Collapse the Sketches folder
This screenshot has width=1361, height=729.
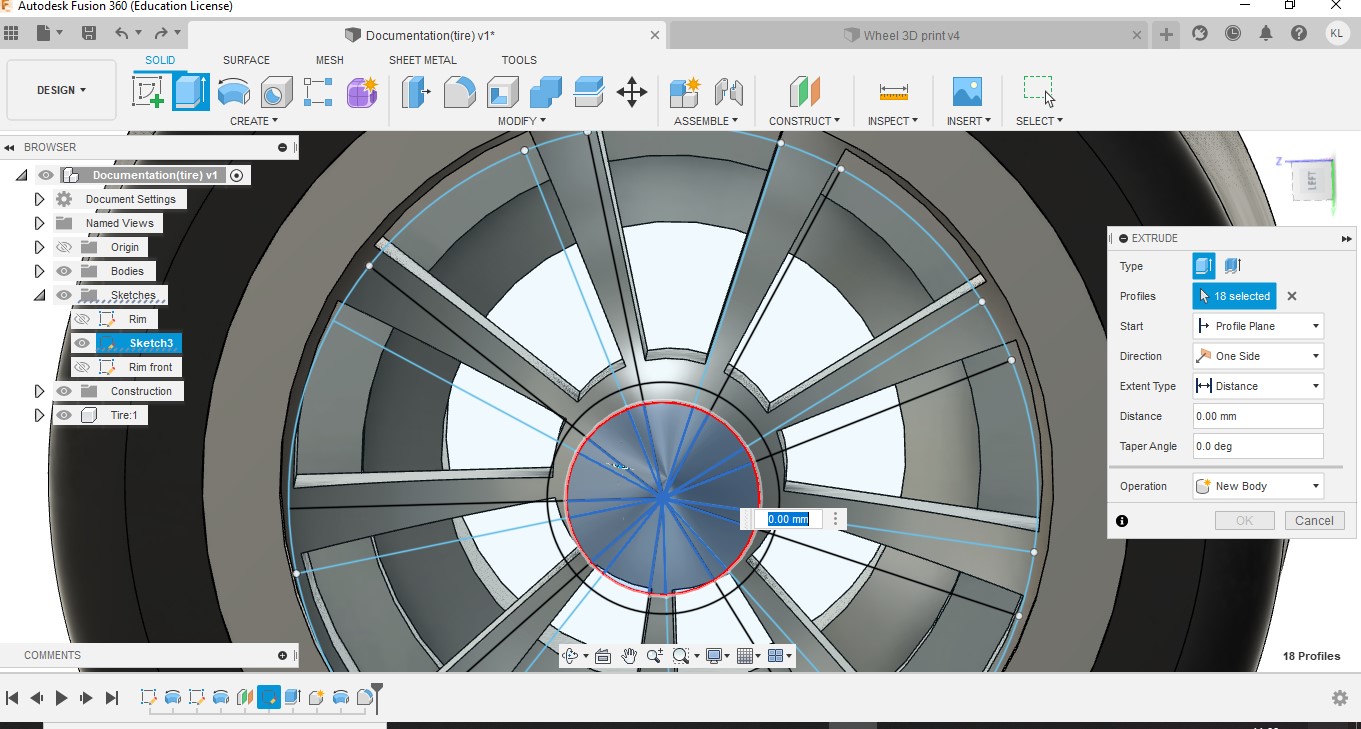click(x=39, y=295)
